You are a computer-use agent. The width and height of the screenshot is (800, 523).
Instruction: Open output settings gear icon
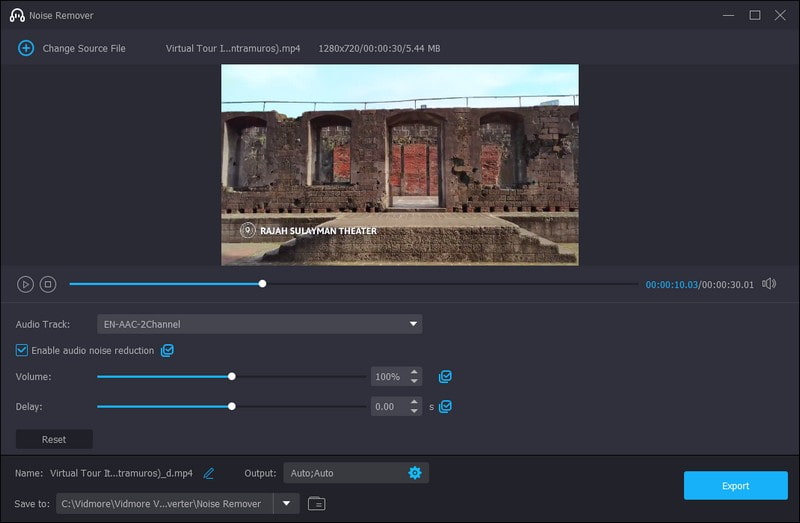pyautogui.click(x=415, y=473)
